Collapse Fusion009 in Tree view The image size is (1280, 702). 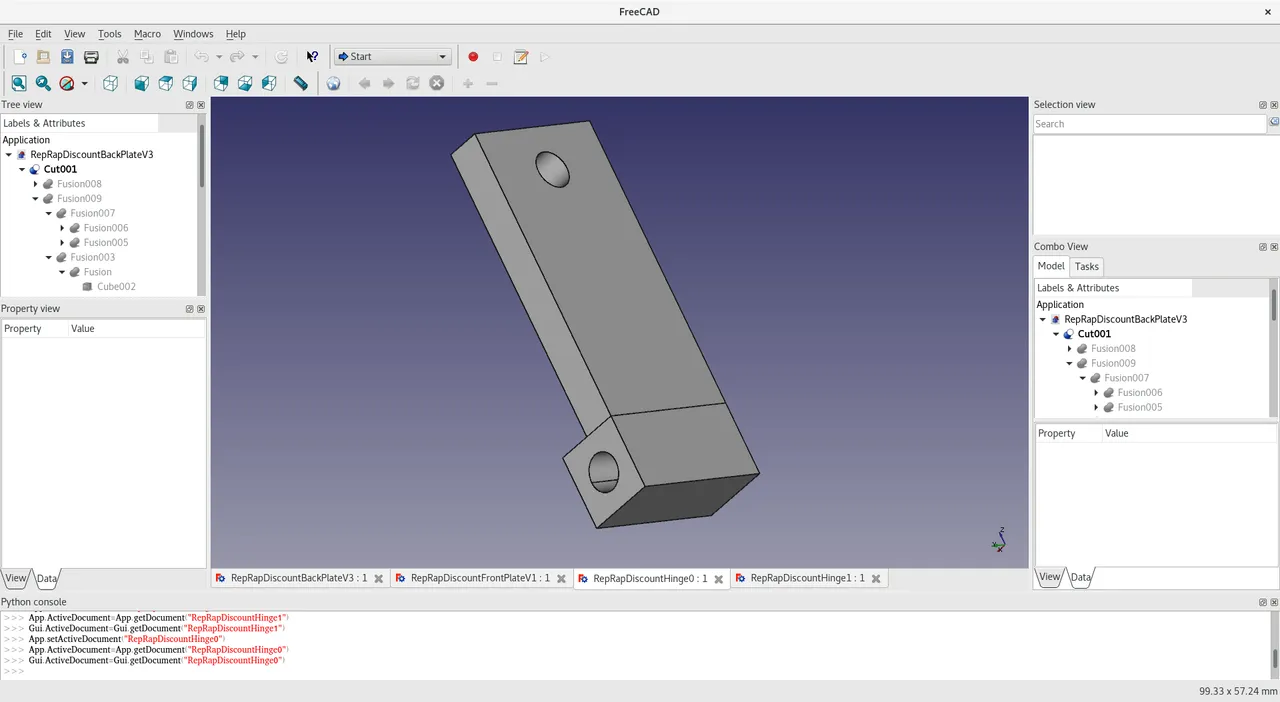coord(35,199)
